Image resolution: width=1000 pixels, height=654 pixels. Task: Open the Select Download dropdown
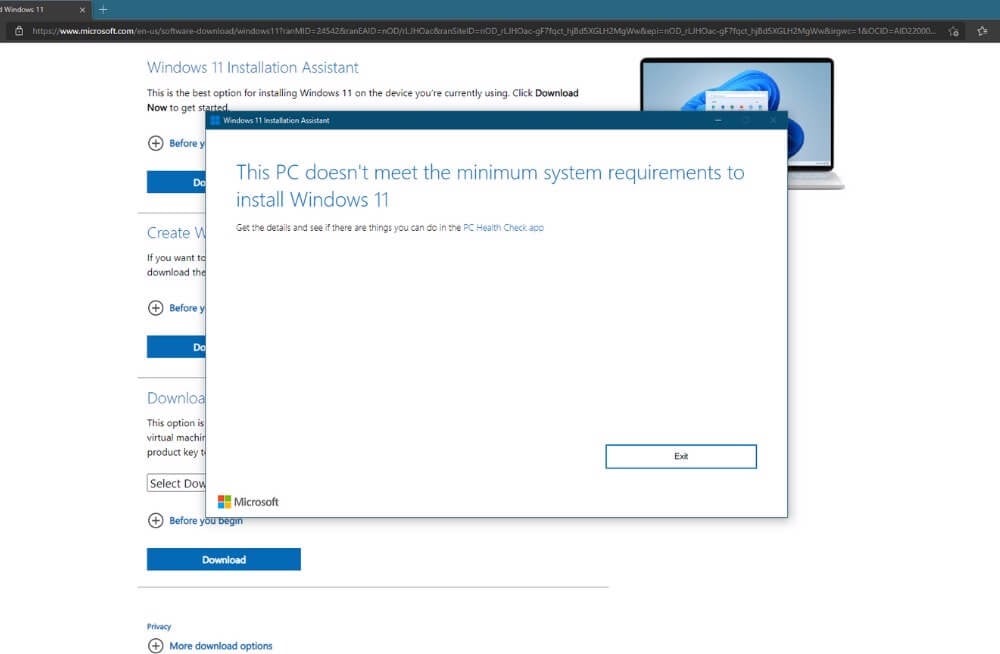(177, 483)
